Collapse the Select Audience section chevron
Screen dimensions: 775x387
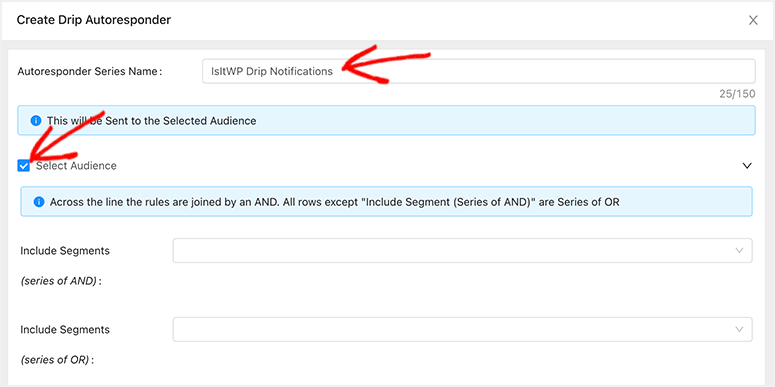click(x=747, y=166)
